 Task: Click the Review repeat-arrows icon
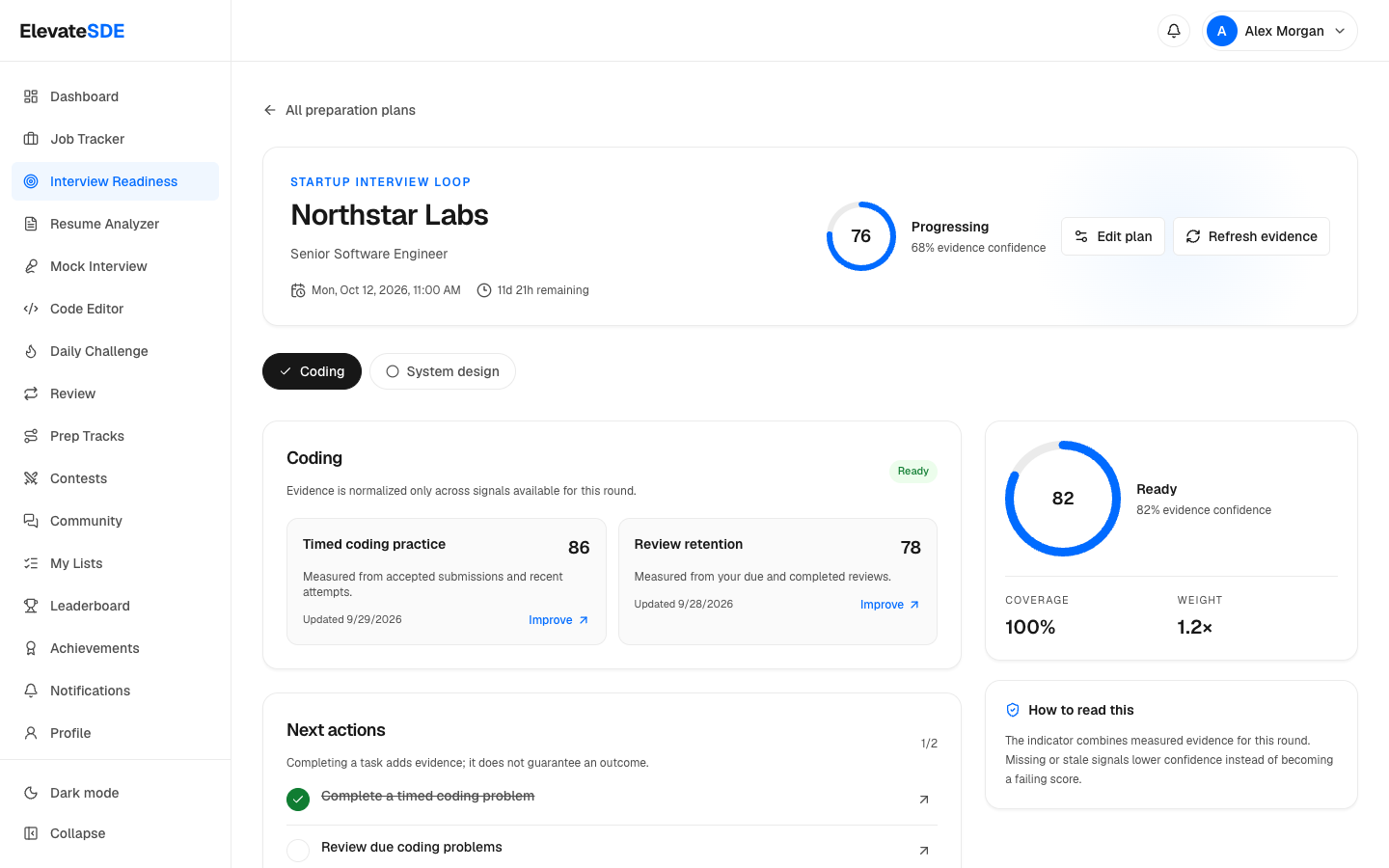tap(31, 393)
